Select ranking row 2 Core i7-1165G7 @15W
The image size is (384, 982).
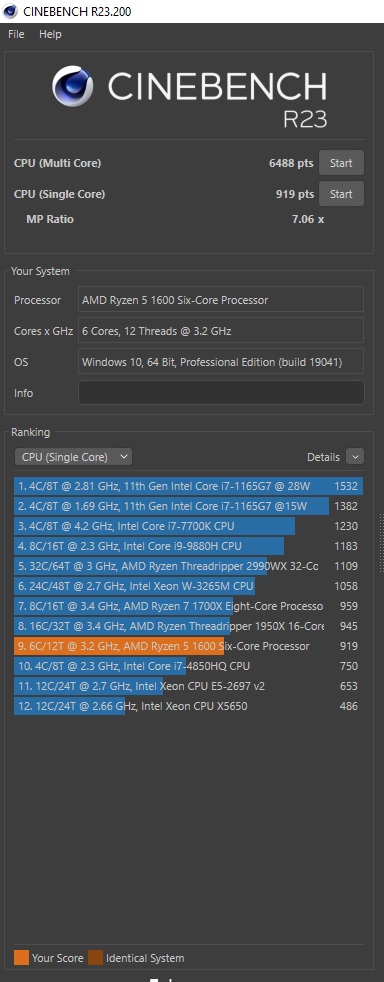[x=189, y=506]
